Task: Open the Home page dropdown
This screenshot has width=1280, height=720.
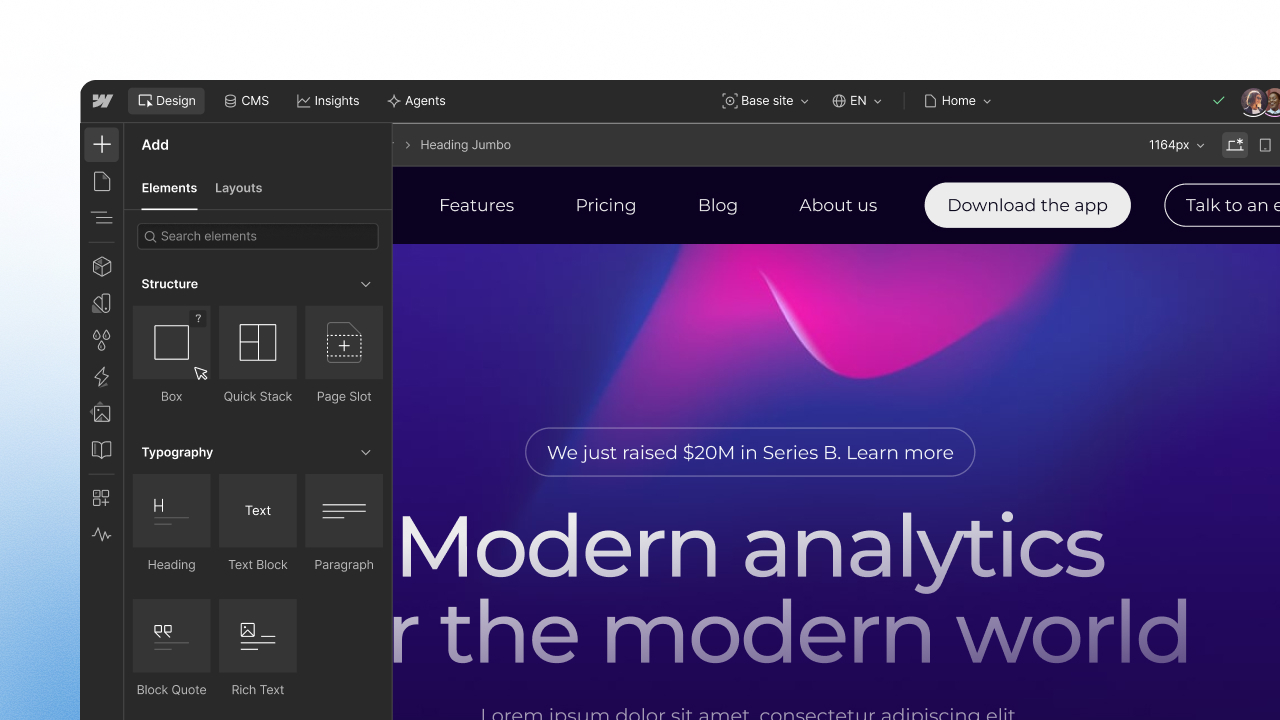Action: coord(958,101)
